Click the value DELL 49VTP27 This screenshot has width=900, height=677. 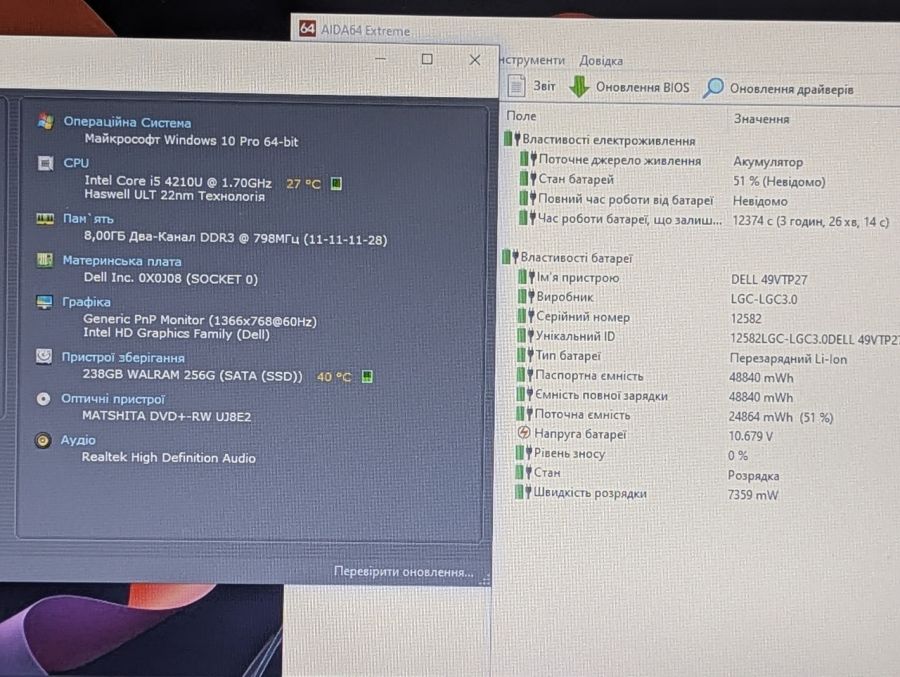[769, 280]
